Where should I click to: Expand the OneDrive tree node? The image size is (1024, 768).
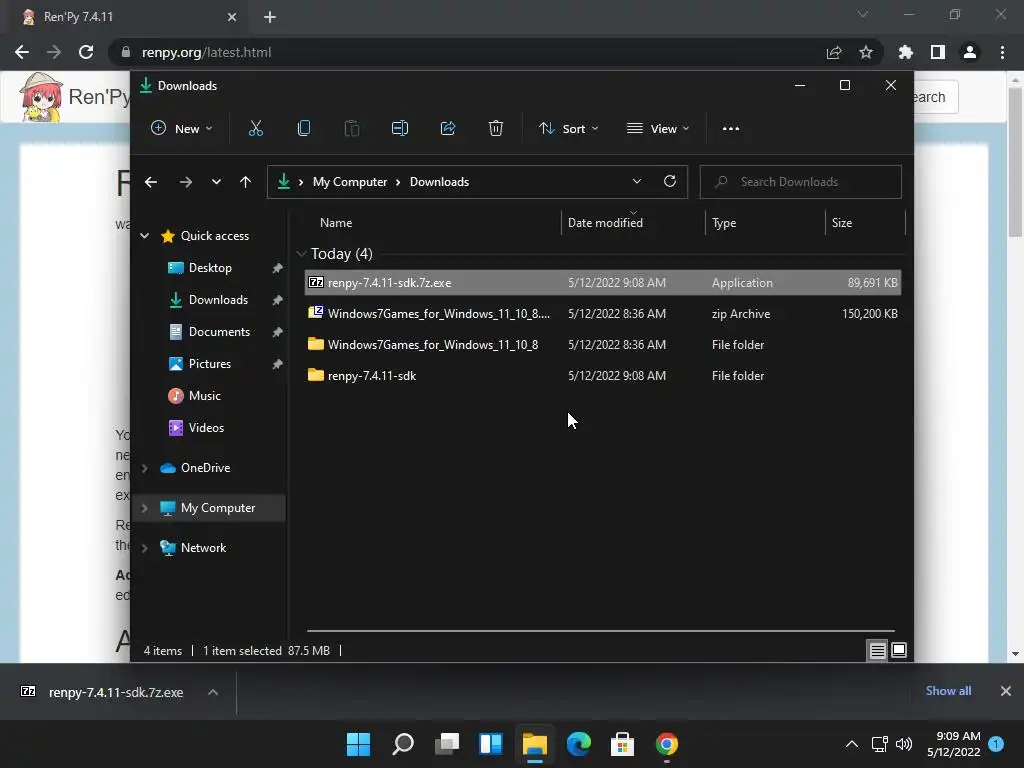(x=144, y=468)
